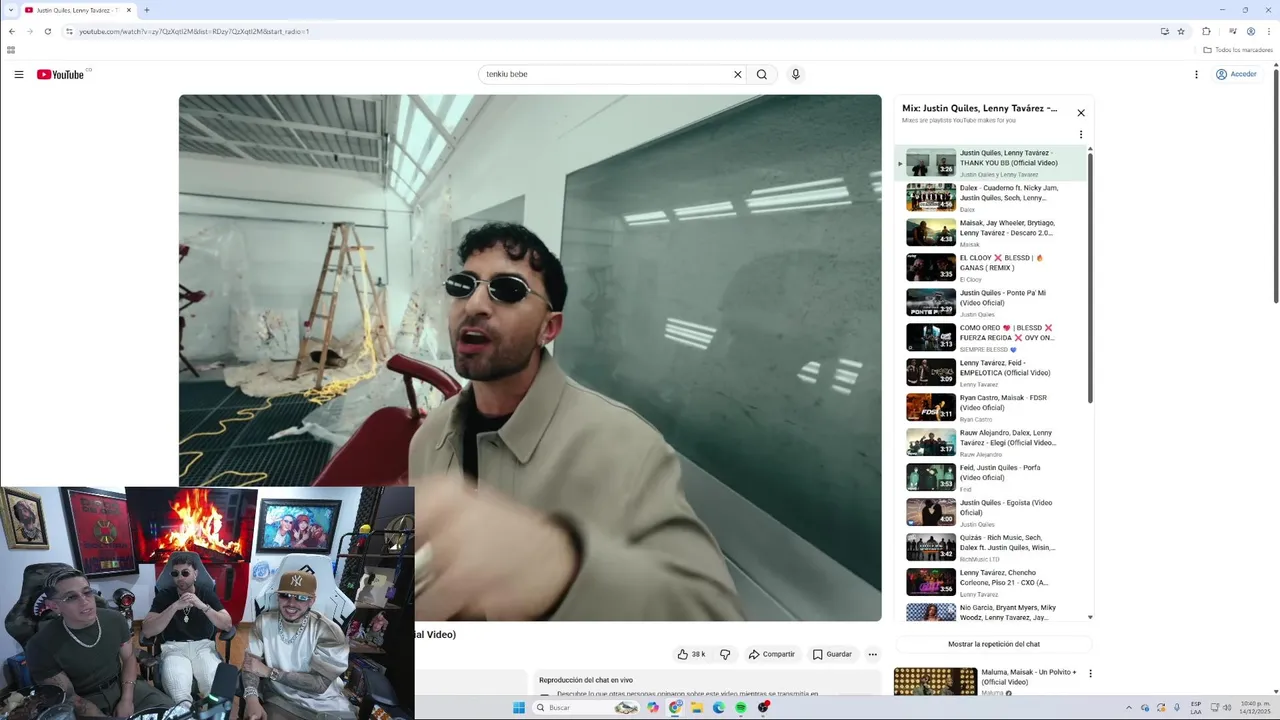The height and width of the screenshot is (720, 1280).
Task: Click the playlist panel scrollbar
Action: coord(1090,276)
